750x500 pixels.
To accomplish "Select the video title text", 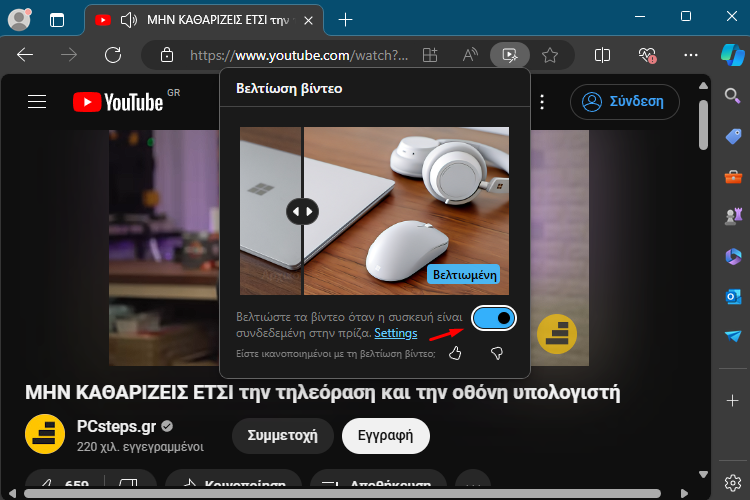I will point(322,393).
